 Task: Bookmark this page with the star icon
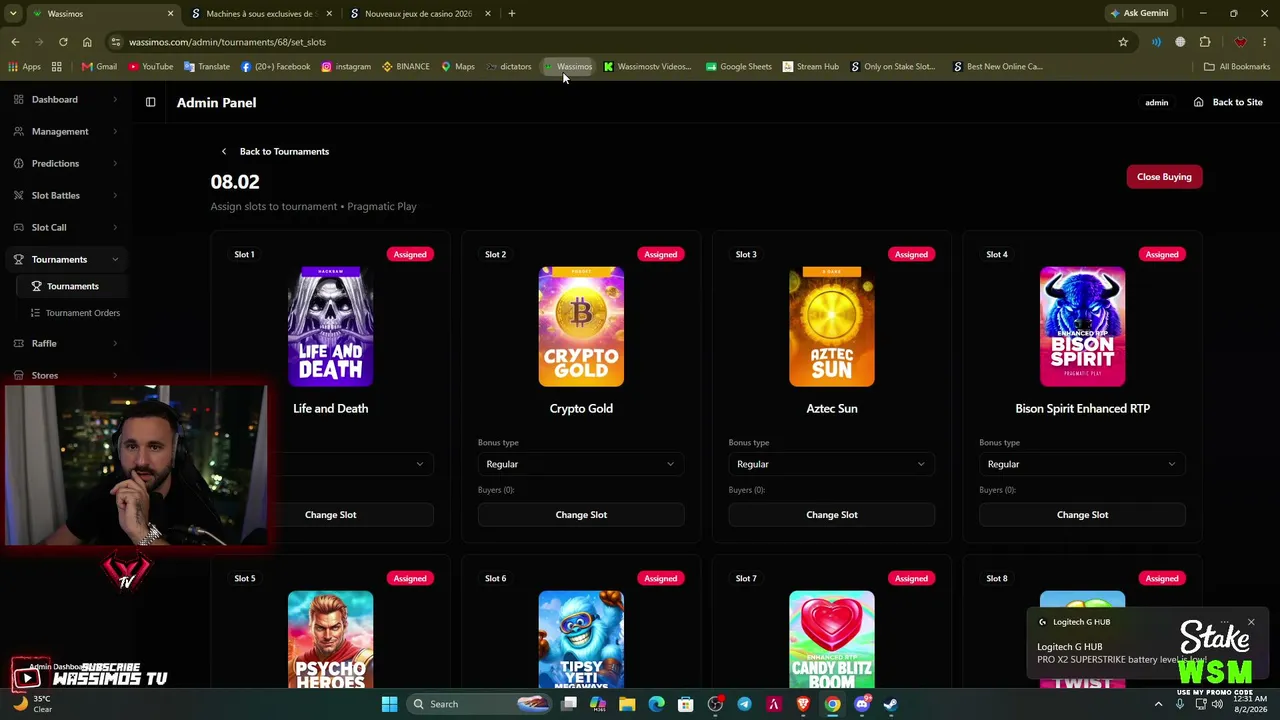[x=1123, y=42]
